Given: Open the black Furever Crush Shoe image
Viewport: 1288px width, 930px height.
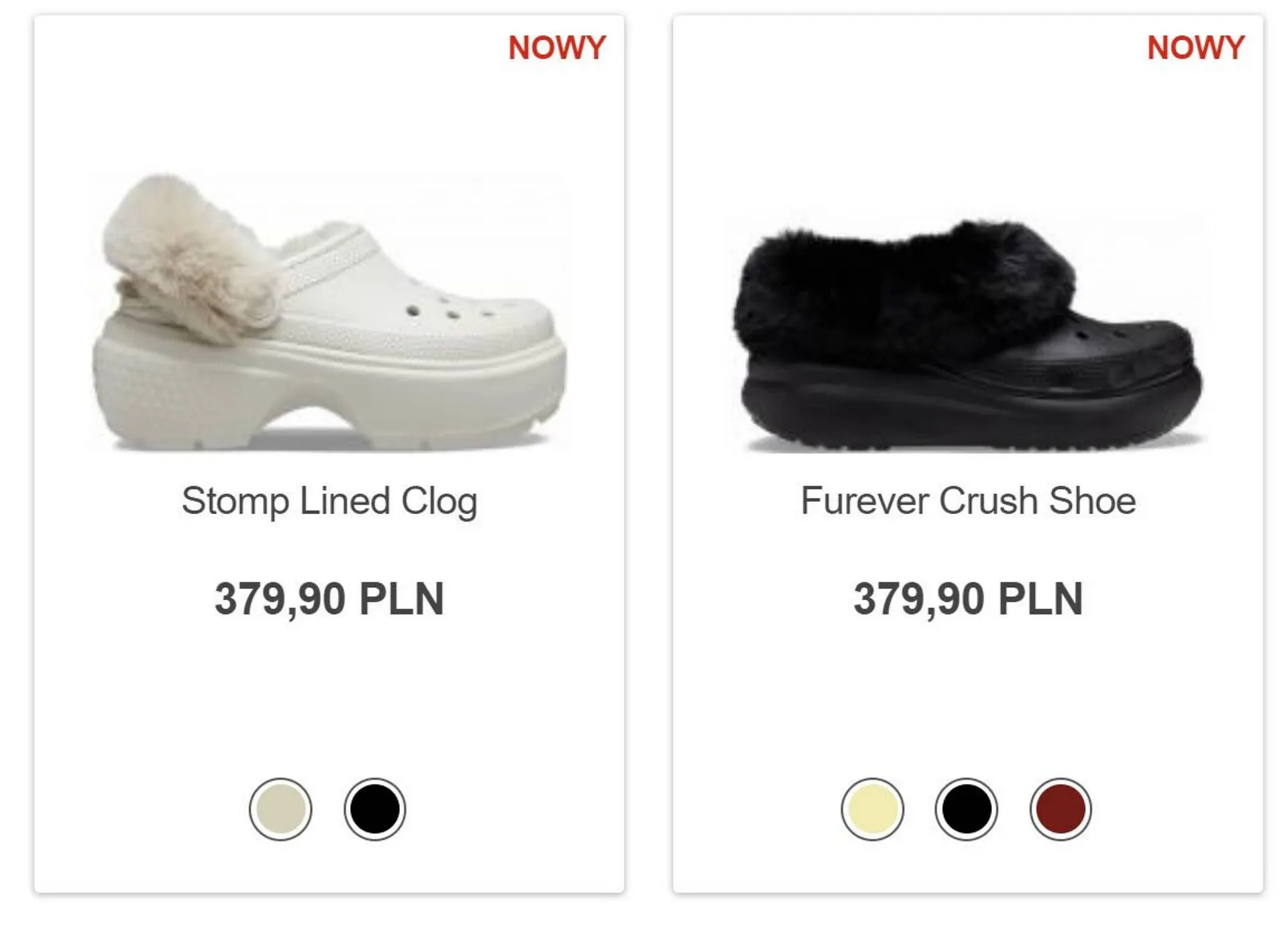Looking at the screenshot, I should click(967, 335).
